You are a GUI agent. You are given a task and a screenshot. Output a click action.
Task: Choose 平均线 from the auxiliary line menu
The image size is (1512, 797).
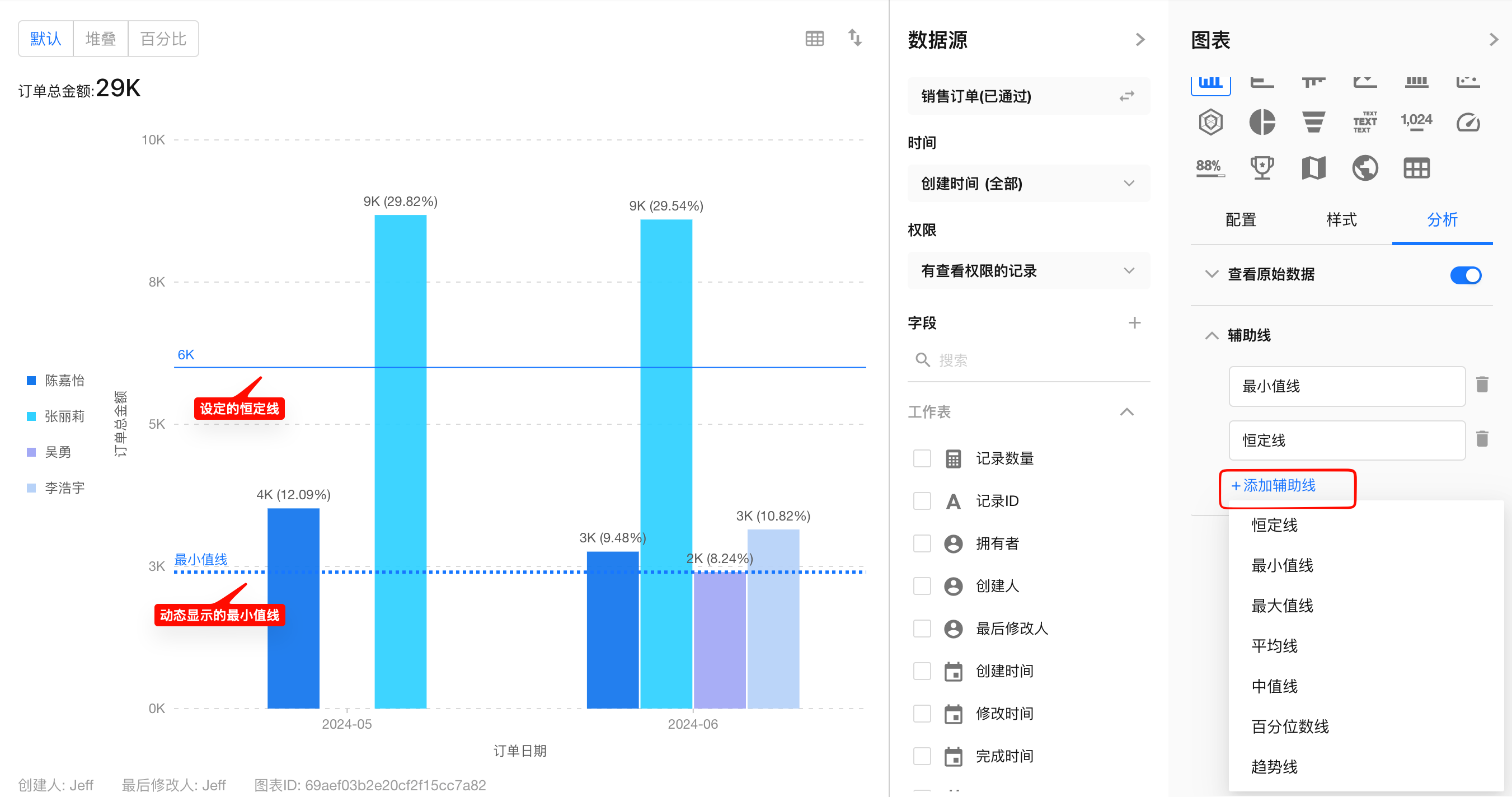click(1274, 645)
